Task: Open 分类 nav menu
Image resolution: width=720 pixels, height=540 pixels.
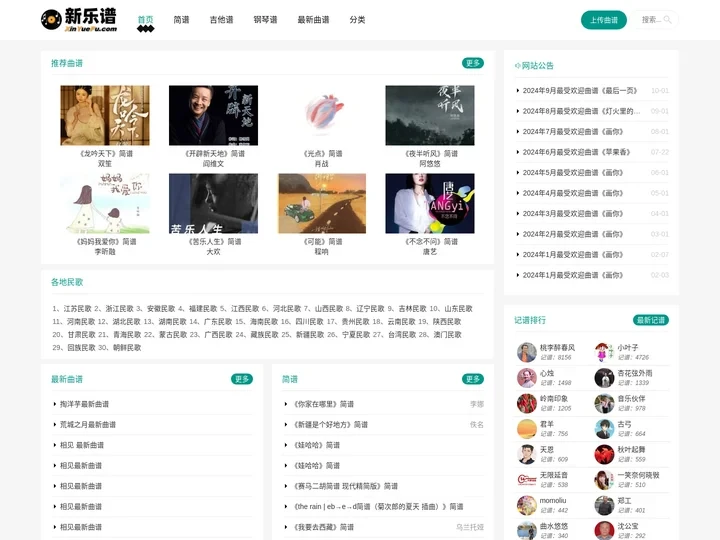Action: click(357, 20)
